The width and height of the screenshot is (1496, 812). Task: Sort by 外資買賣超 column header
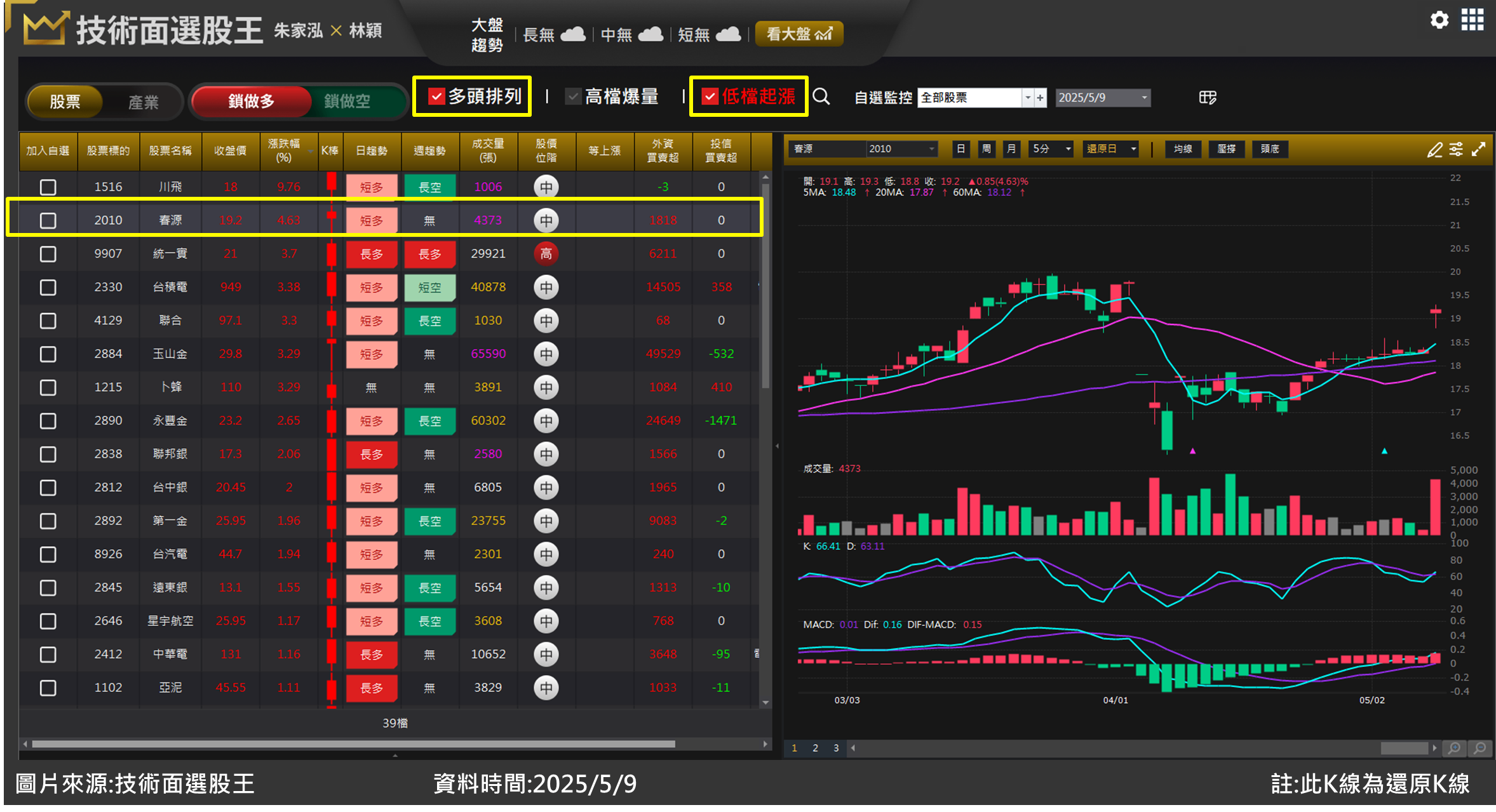pos(663,151)
